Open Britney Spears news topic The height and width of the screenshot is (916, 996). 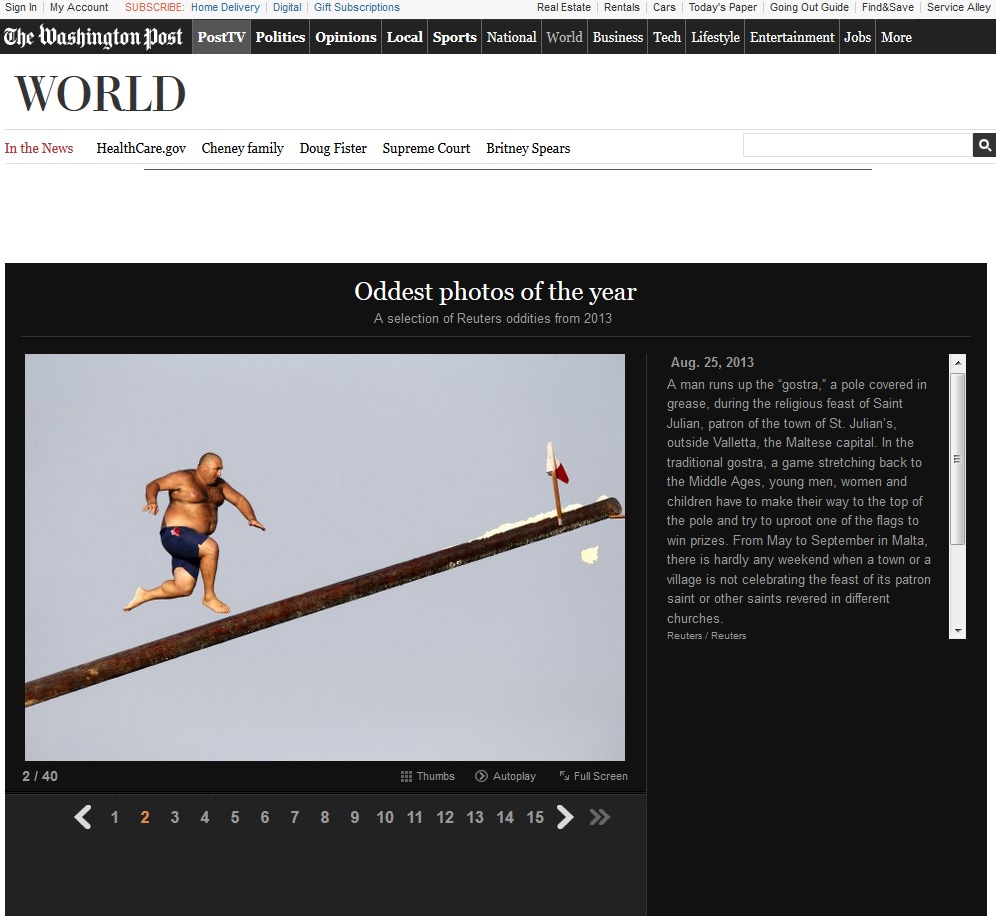528,148
